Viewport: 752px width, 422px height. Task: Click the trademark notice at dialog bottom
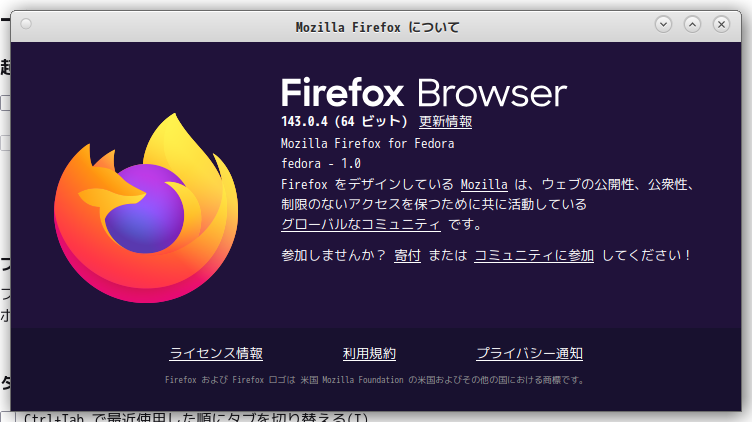click(376, 380)
